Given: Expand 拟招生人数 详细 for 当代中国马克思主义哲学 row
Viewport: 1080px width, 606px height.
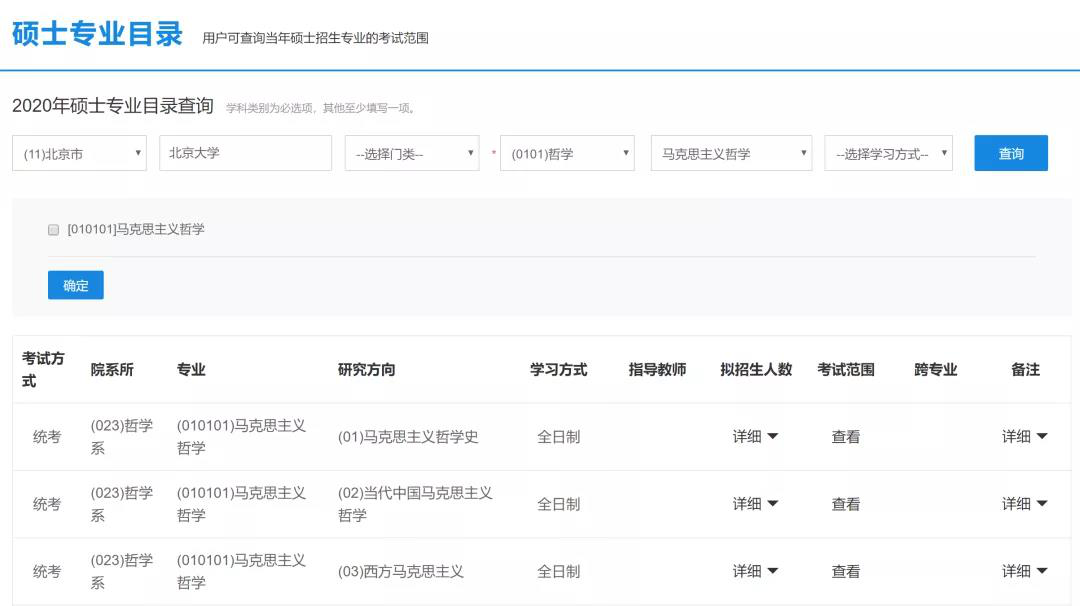Looking at the screenshot, I should 755,504.
